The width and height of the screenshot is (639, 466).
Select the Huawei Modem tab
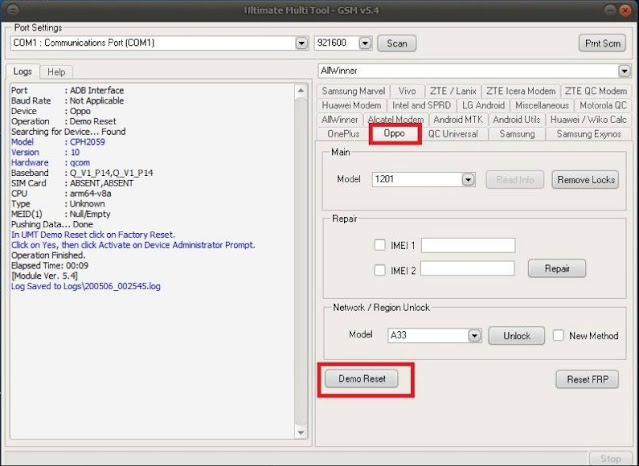pyautogui.click(x=351, y=106)
